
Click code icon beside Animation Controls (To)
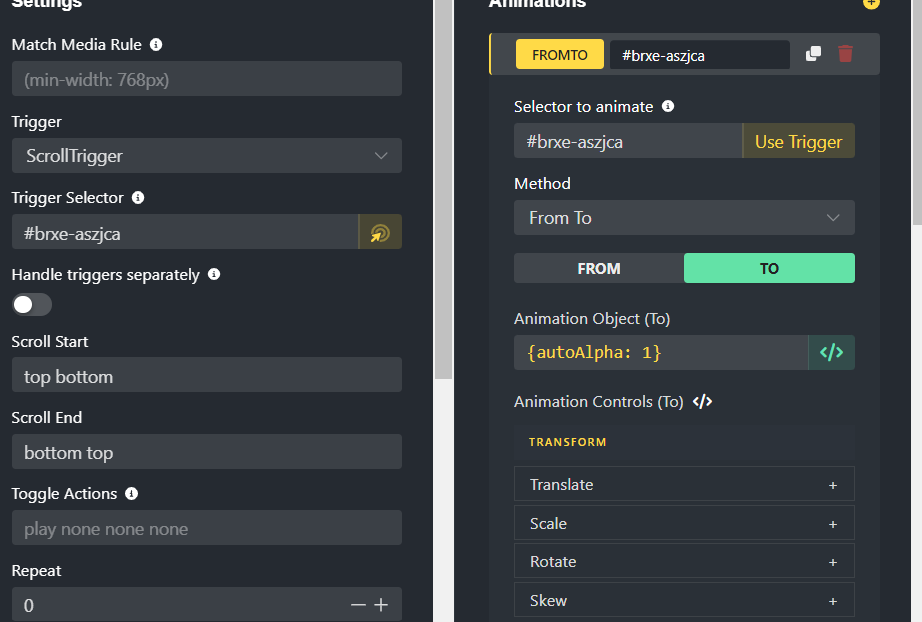[702, 402]
